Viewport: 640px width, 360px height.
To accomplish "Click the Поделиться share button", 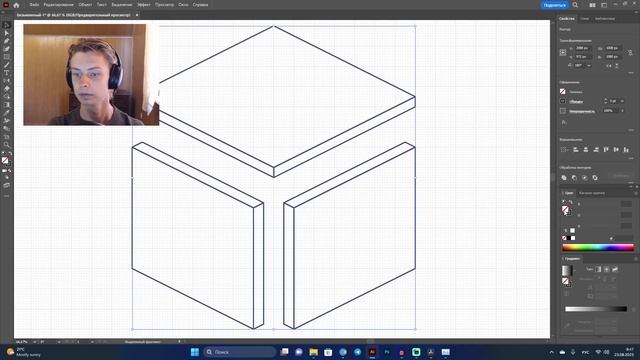I will (555, 5).
